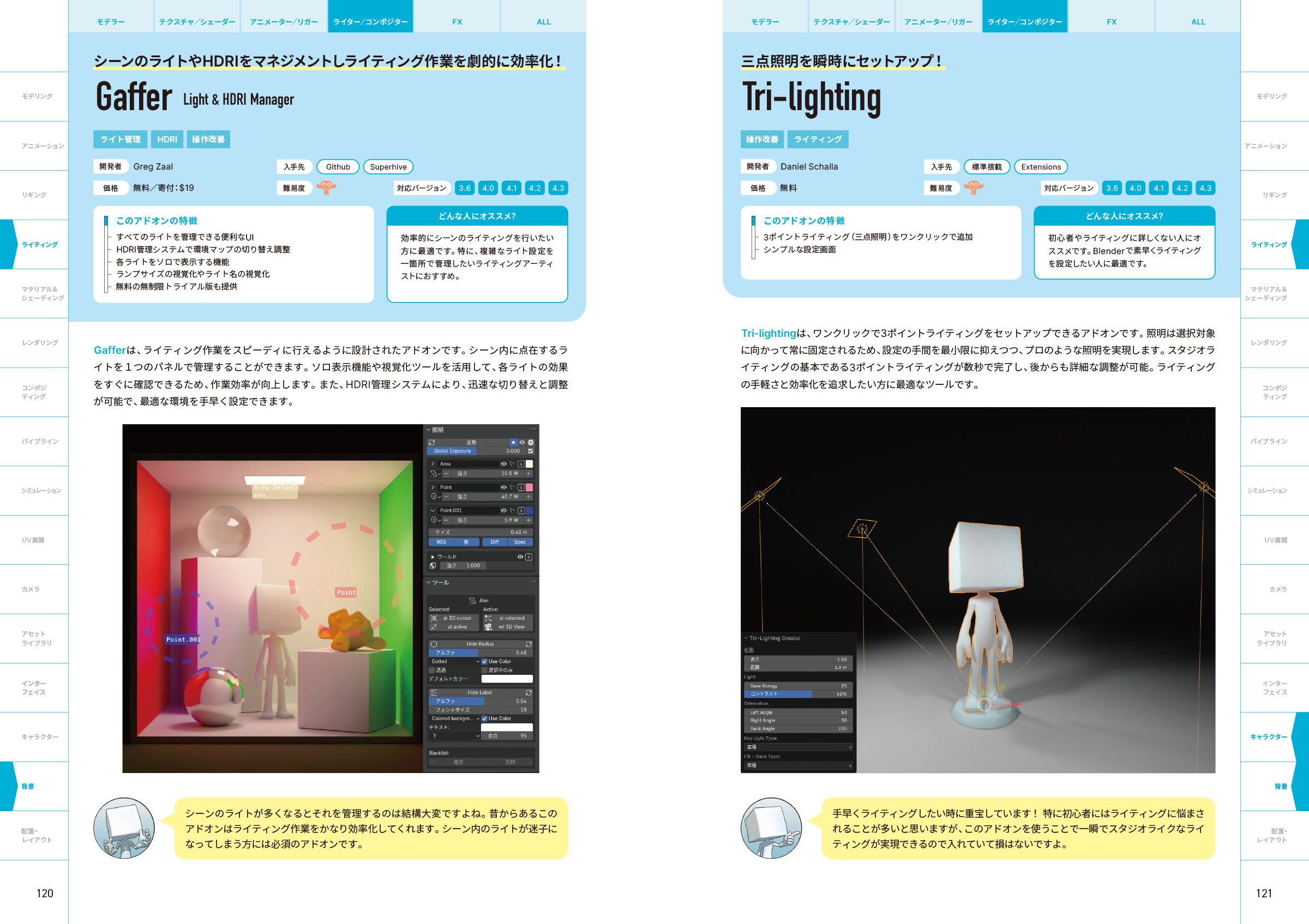The height and width of the screenshot is (924, 1309).
Task: Collapse the Tri-Lighting Creator panel
Action: coord(746,638)
